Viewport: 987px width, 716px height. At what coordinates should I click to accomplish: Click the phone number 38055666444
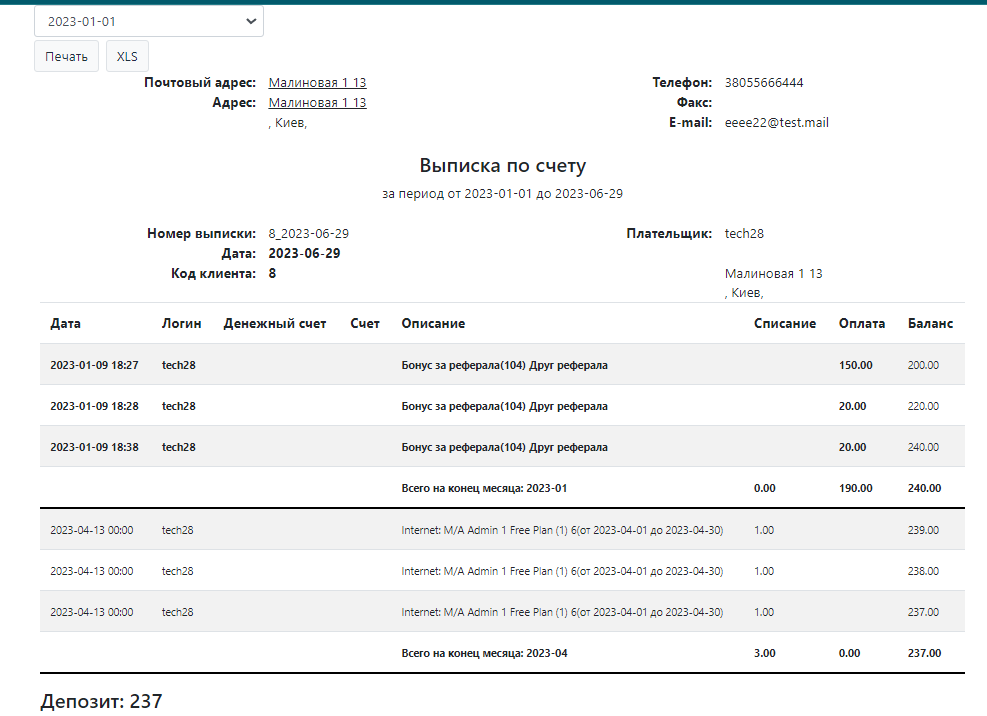763,83
